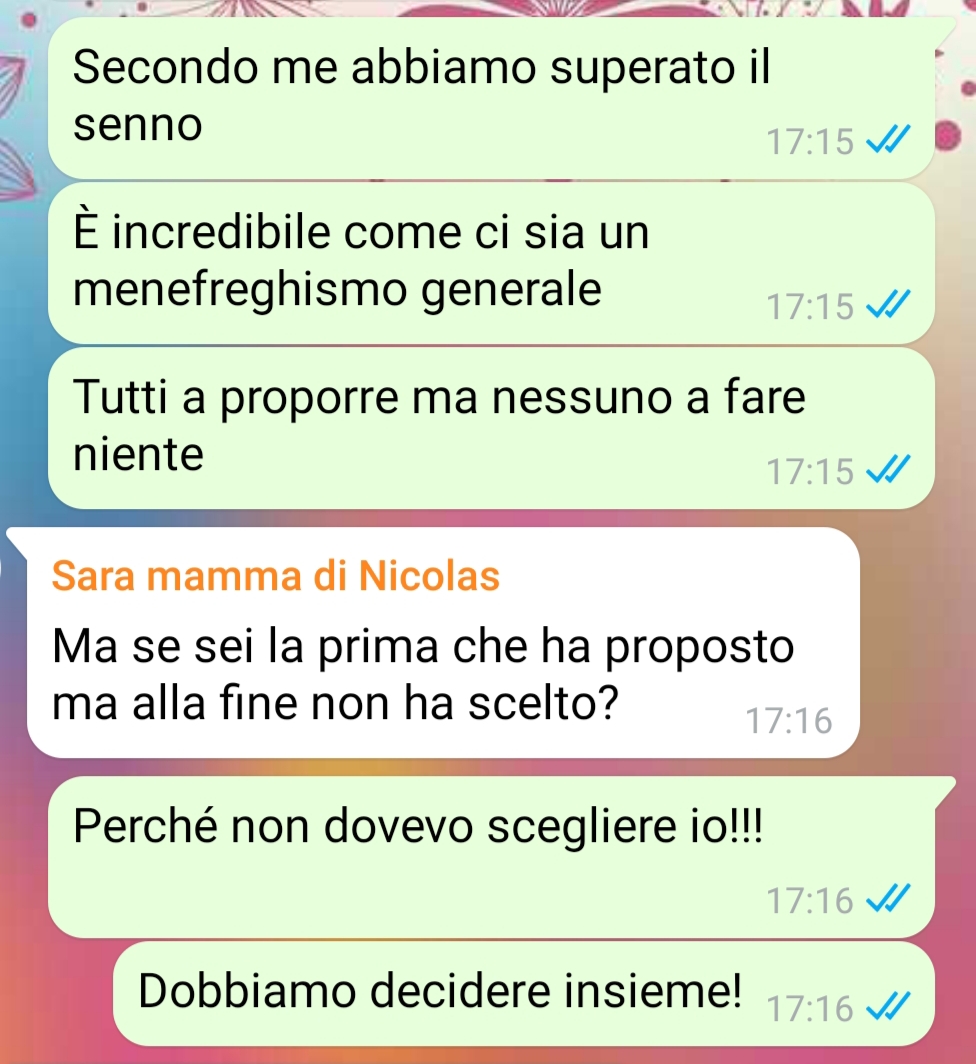Tap 17:16 timestamp of 'decidere insieme' message
The height and width of the screenshot is (1064, 976).
pos(810,1008)
